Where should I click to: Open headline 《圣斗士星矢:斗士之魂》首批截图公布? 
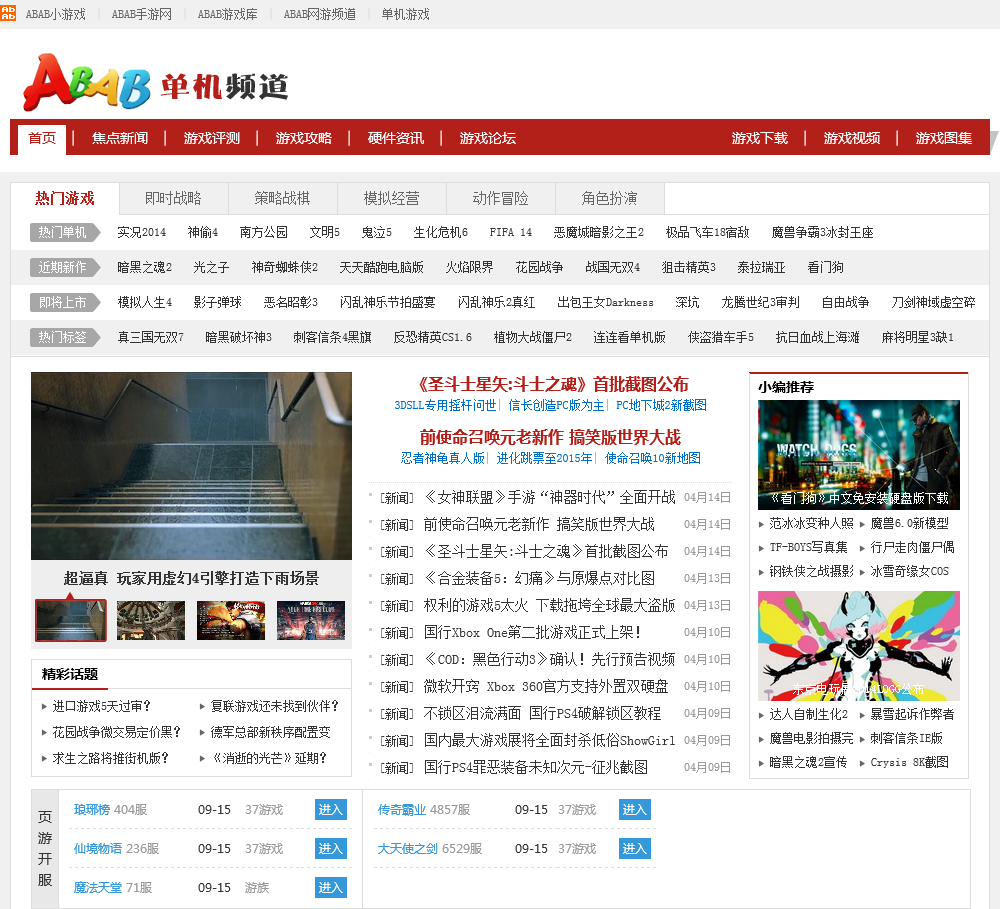553,384
